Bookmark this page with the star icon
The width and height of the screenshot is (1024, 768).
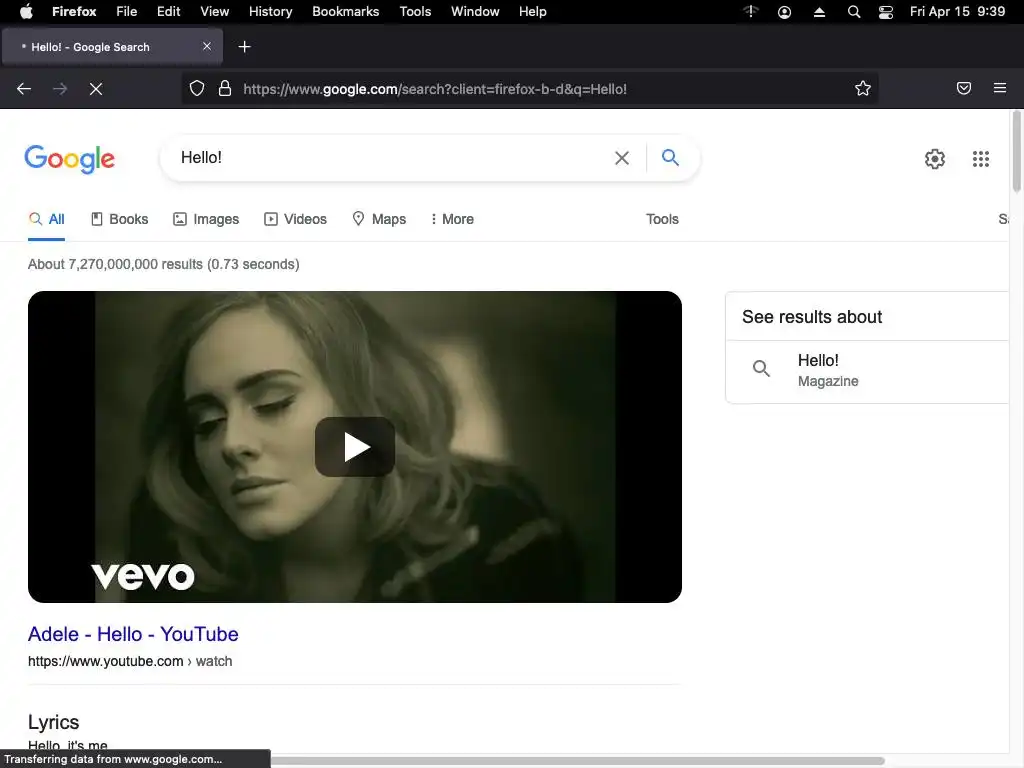click(863, 88)
